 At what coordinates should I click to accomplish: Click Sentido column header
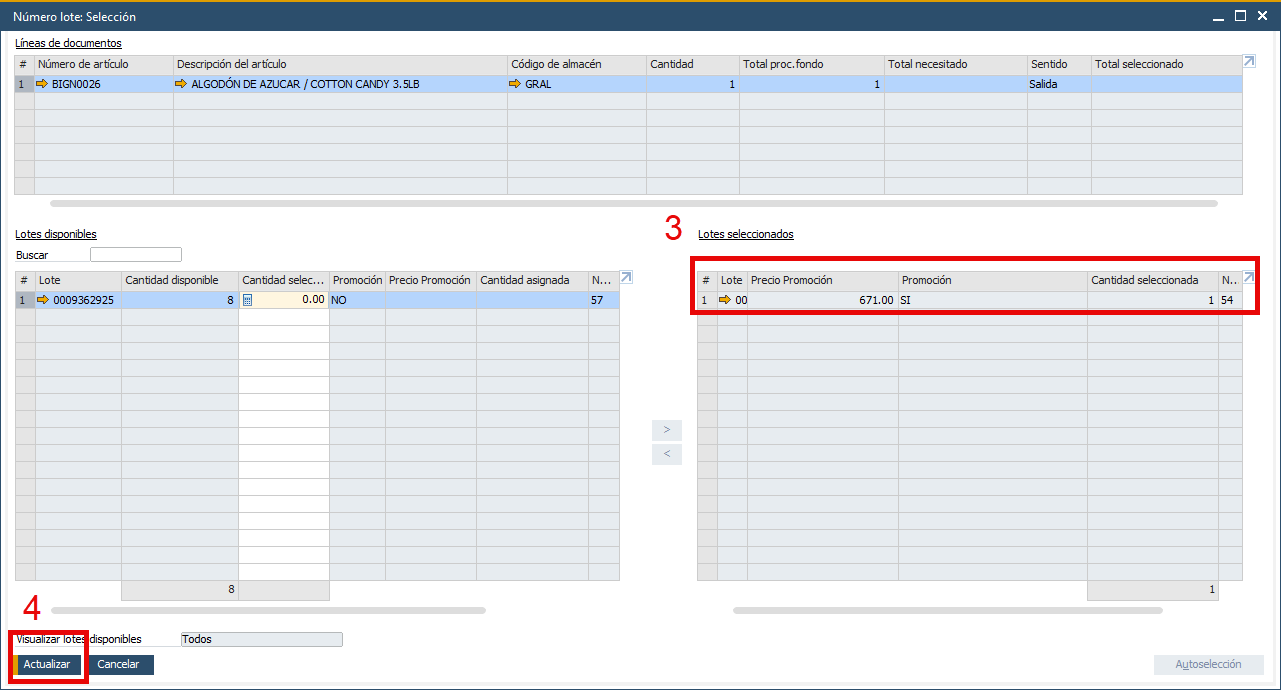point(1059,64)
